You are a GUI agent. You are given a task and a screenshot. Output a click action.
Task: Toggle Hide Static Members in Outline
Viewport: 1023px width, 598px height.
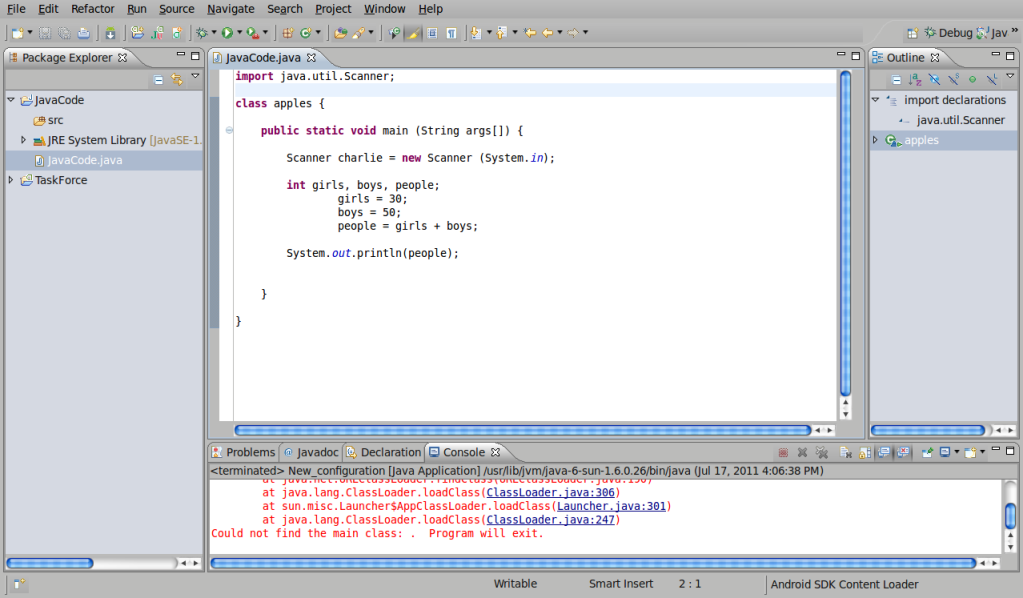tap(953, 79)
